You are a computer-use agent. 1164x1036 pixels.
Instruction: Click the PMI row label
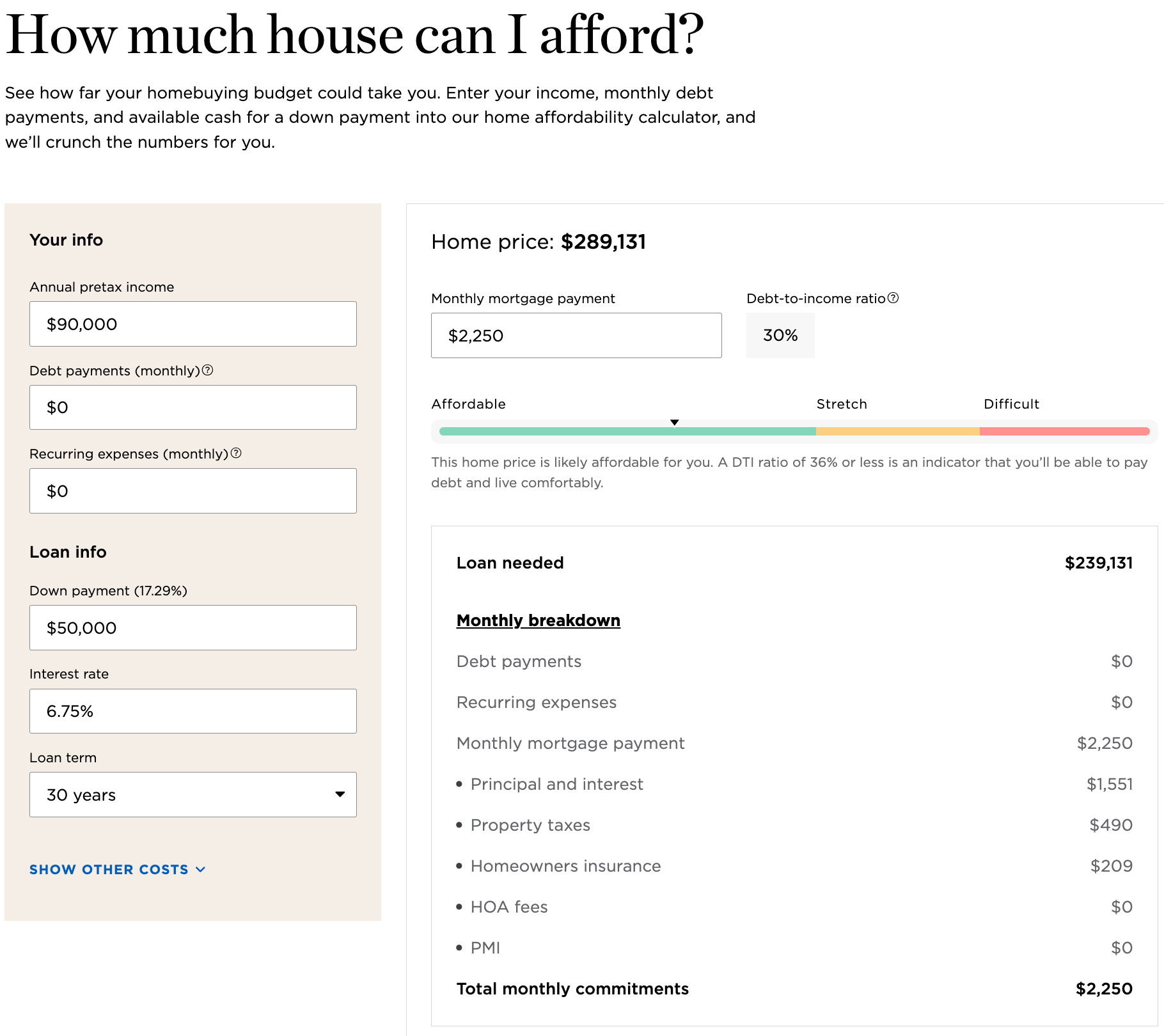click(x=485, y=948)
